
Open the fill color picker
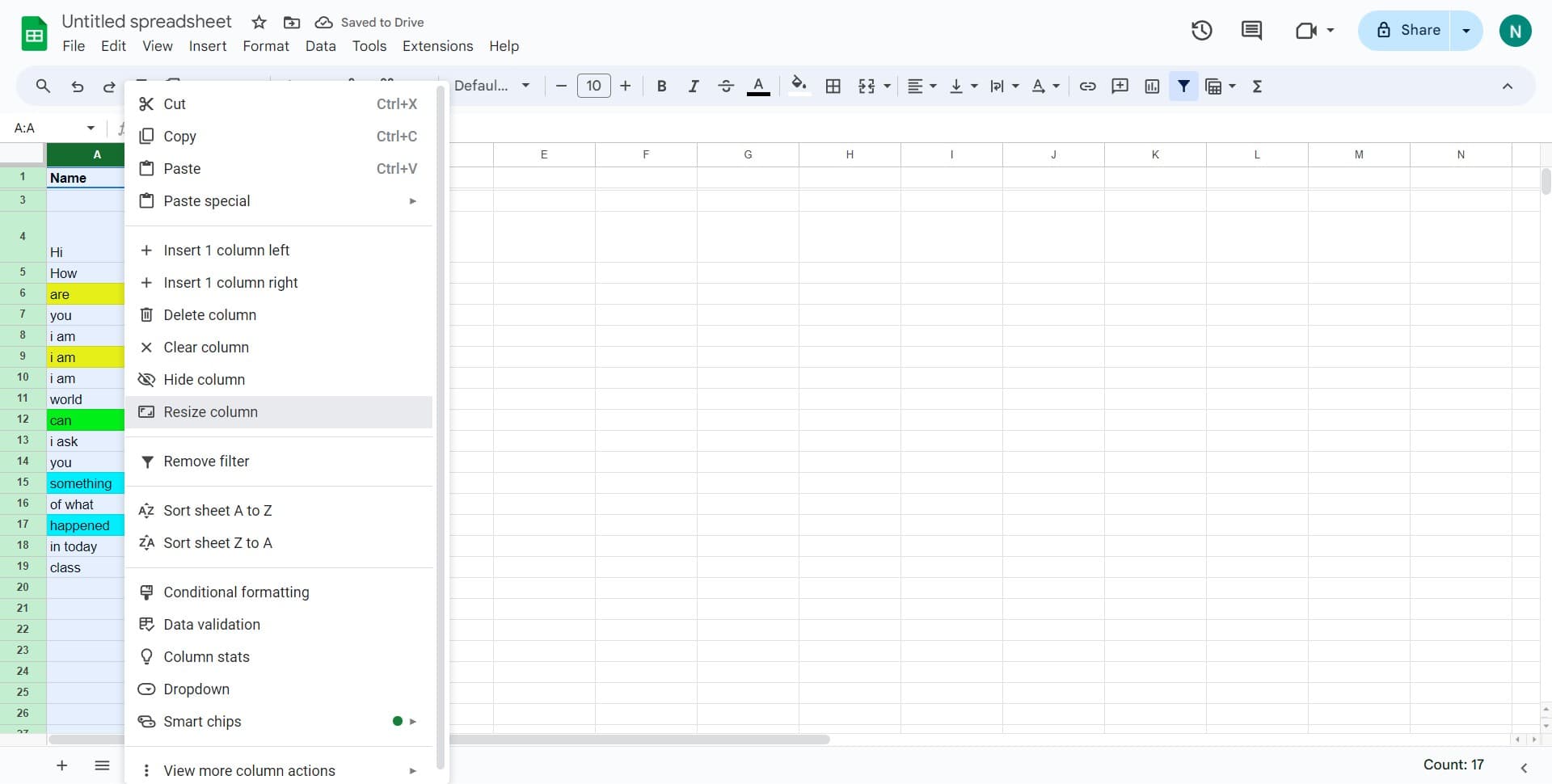coord(799,86)
